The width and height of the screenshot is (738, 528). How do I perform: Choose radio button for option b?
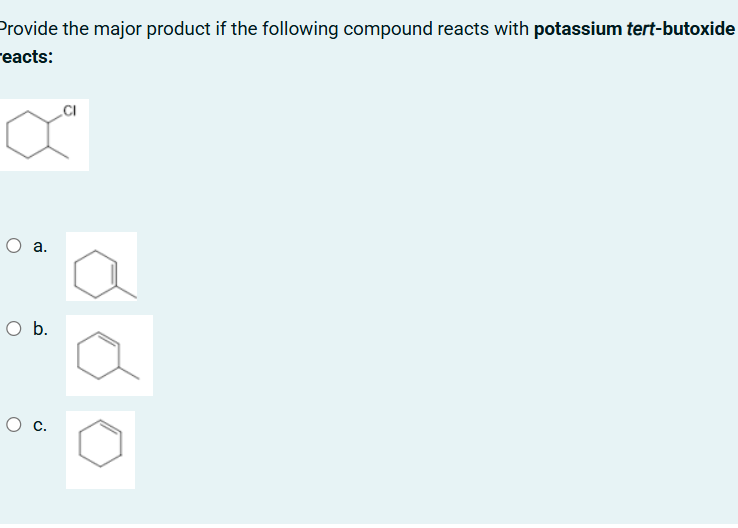(14, 328)
